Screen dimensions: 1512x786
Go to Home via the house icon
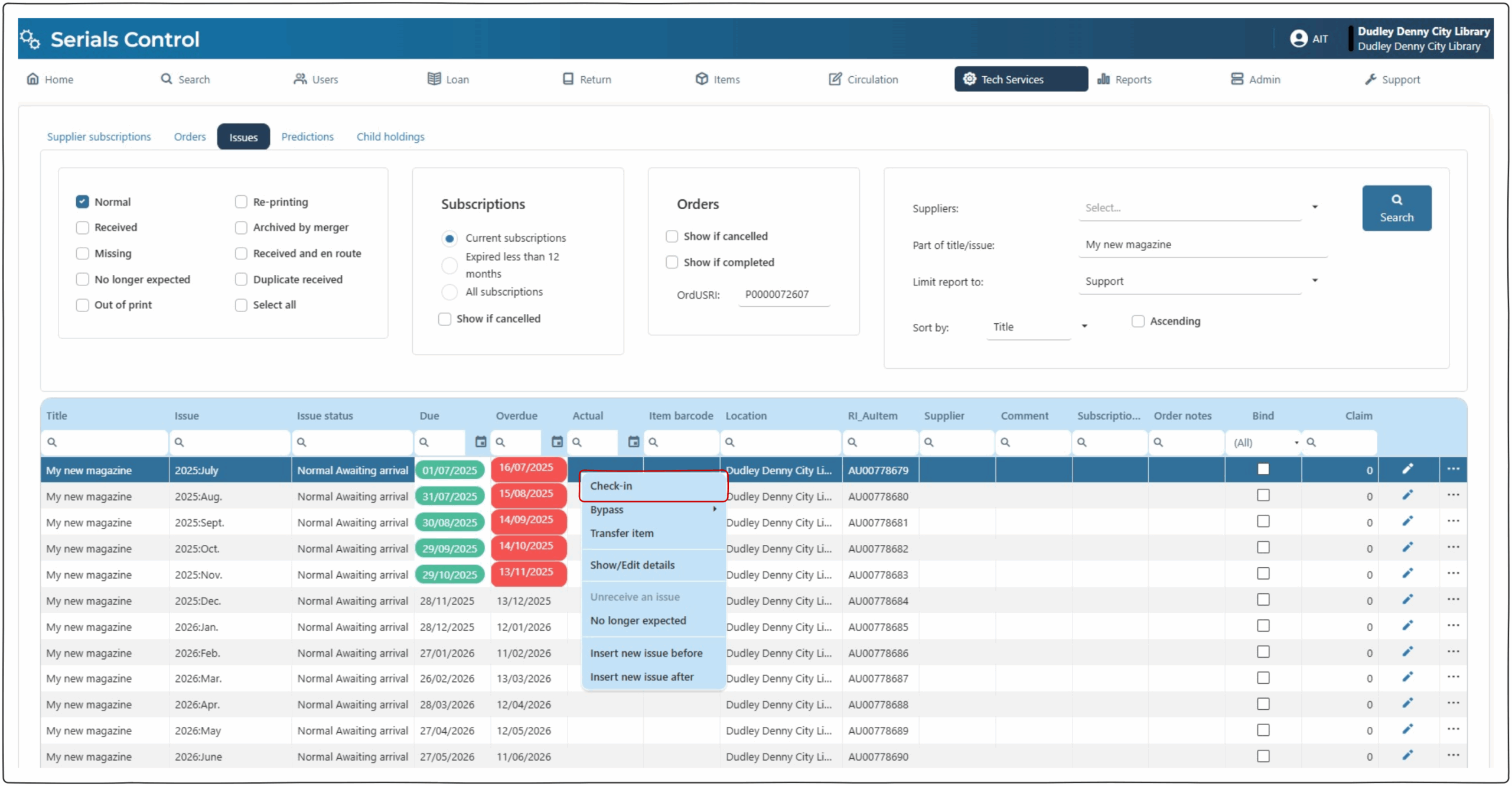point(33,79)
